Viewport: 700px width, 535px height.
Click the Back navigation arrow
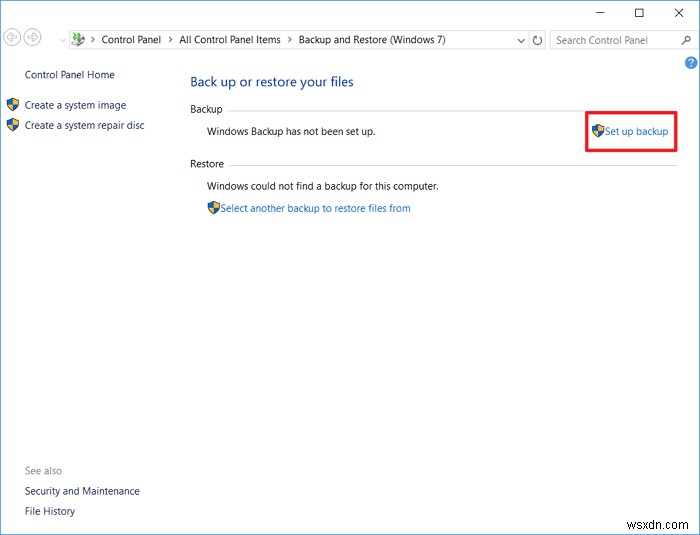point(12,37)
